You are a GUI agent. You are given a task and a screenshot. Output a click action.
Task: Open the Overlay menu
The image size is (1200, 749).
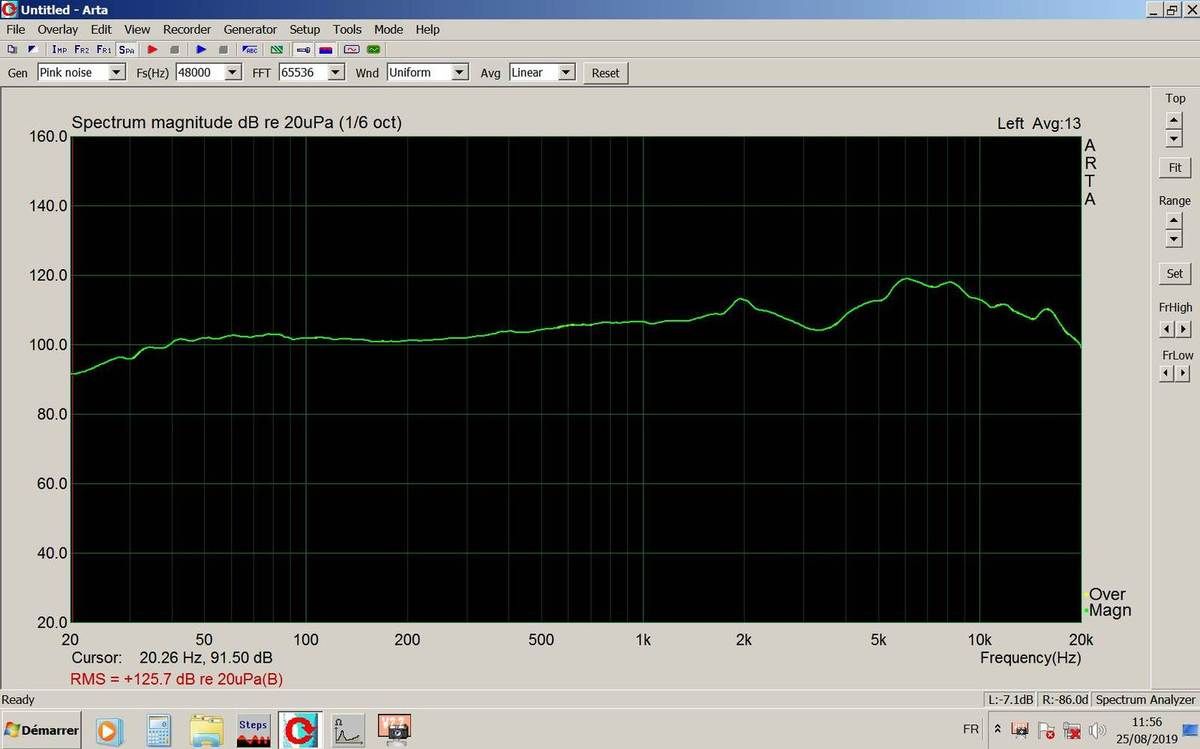[58, 30]
